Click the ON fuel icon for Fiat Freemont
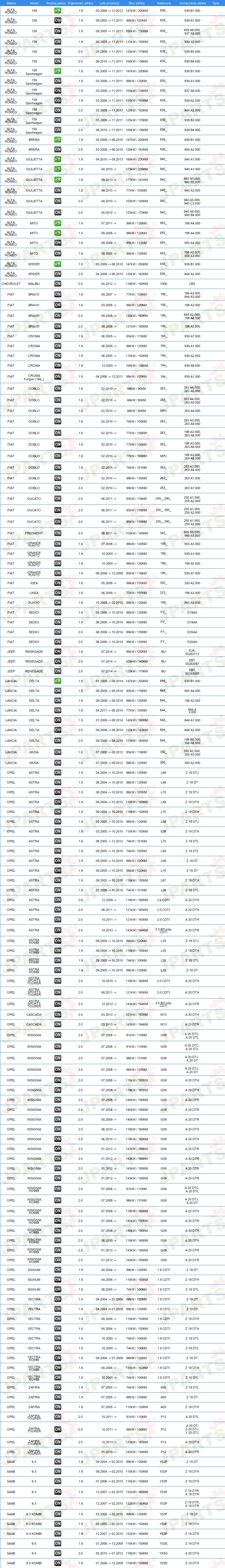Viewport: 225px width, 1568px height. [x=58, y=533]
